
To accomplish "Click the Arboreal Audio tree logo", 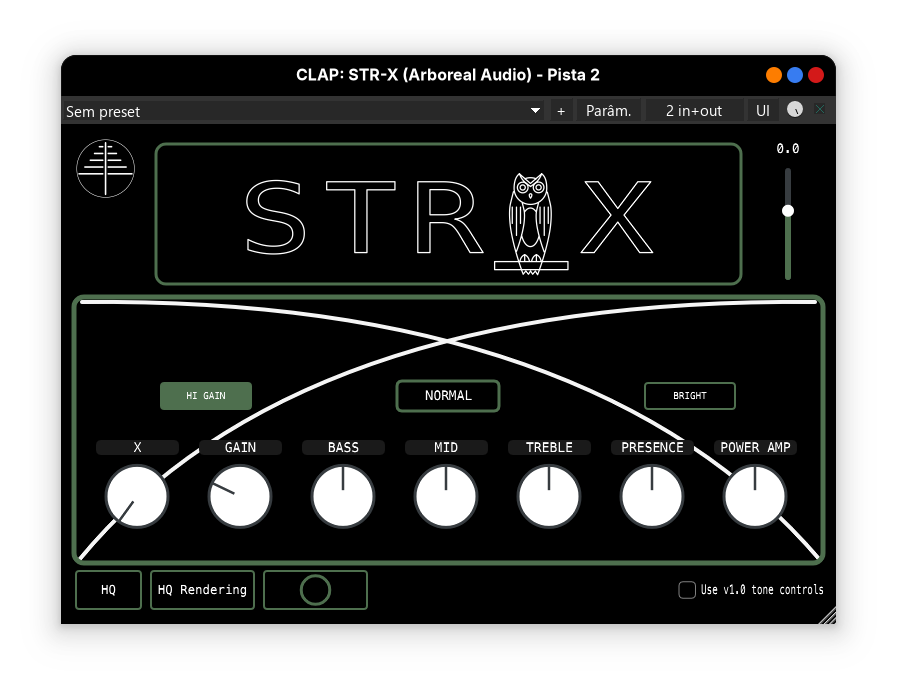I will [x=105, y=168].
